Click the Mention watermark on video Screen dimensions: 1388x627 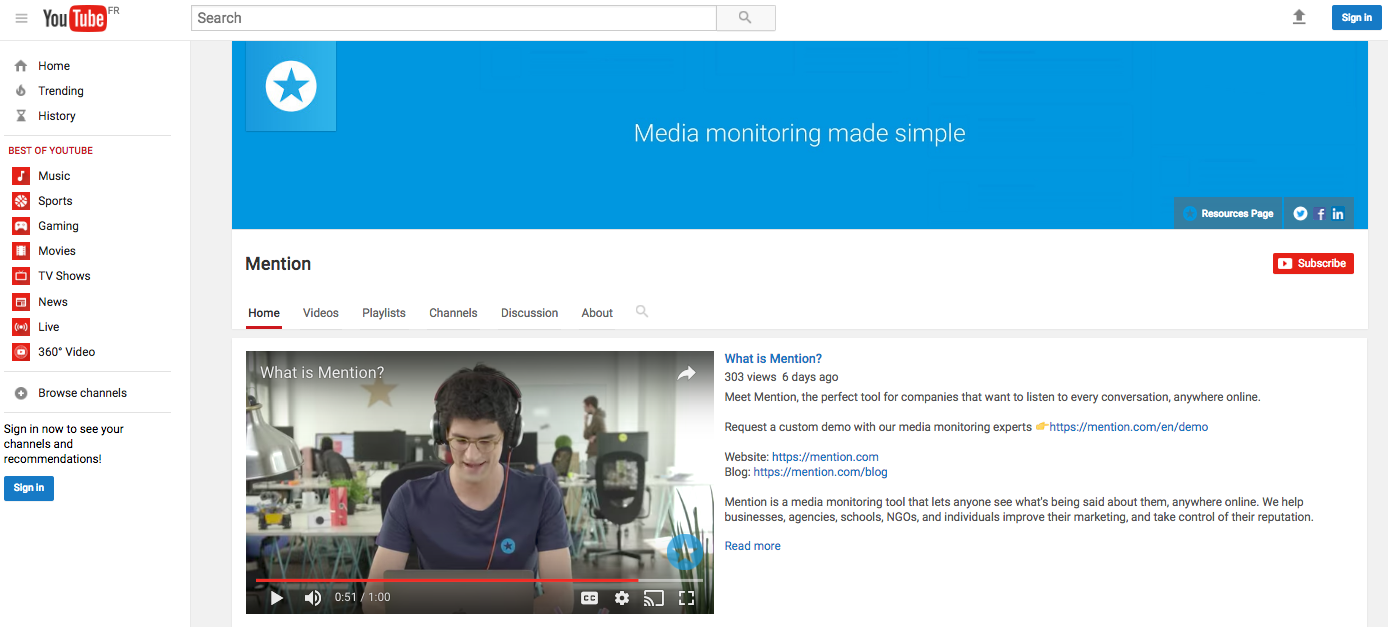pos(685,551)
